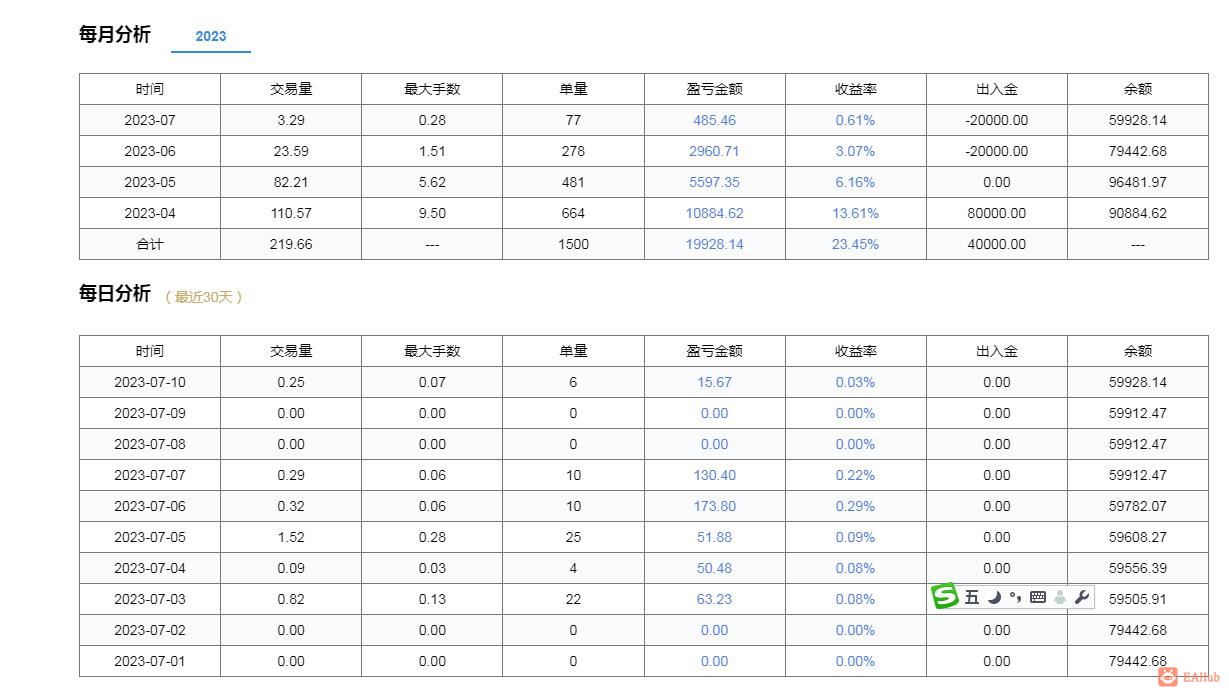This screenshot has width=1229, height=692.
Task: Click the 0.09% daily return link
Action: 855,537
